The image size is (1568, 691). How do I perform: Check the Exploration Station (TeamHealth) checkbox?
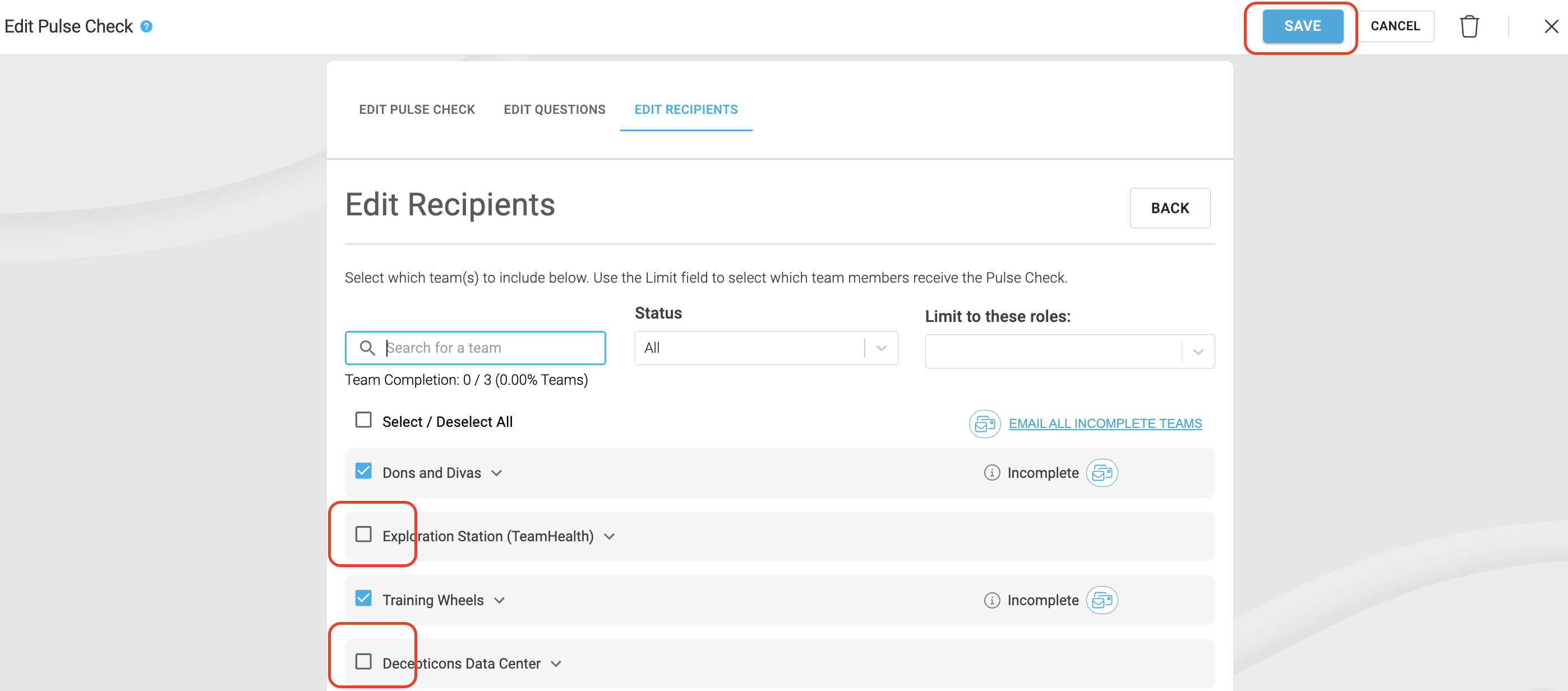click(x=363, y=535)
